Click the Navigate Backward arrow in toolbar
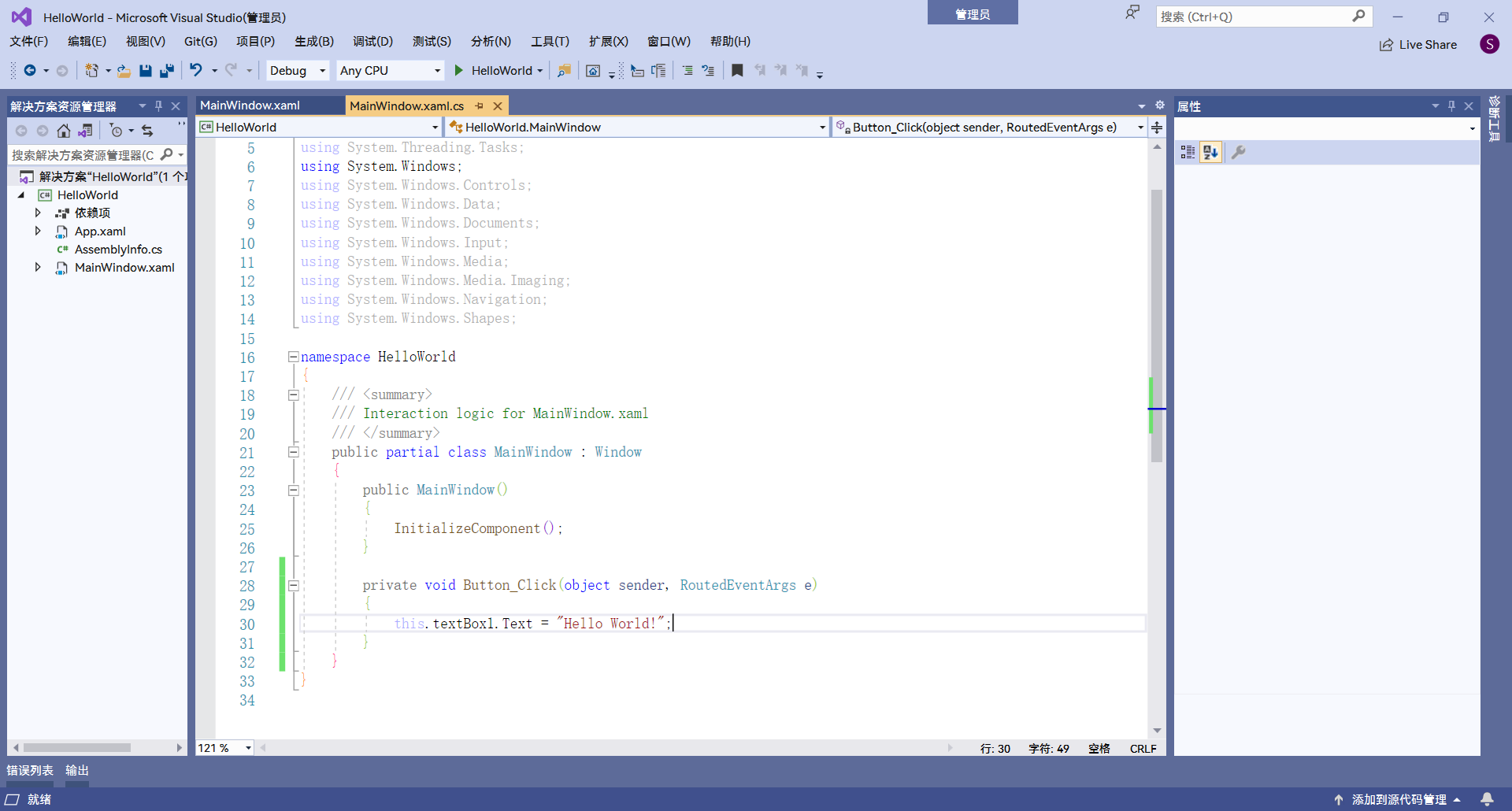This screenshot has height=811, width=1512. coord(29,71)
